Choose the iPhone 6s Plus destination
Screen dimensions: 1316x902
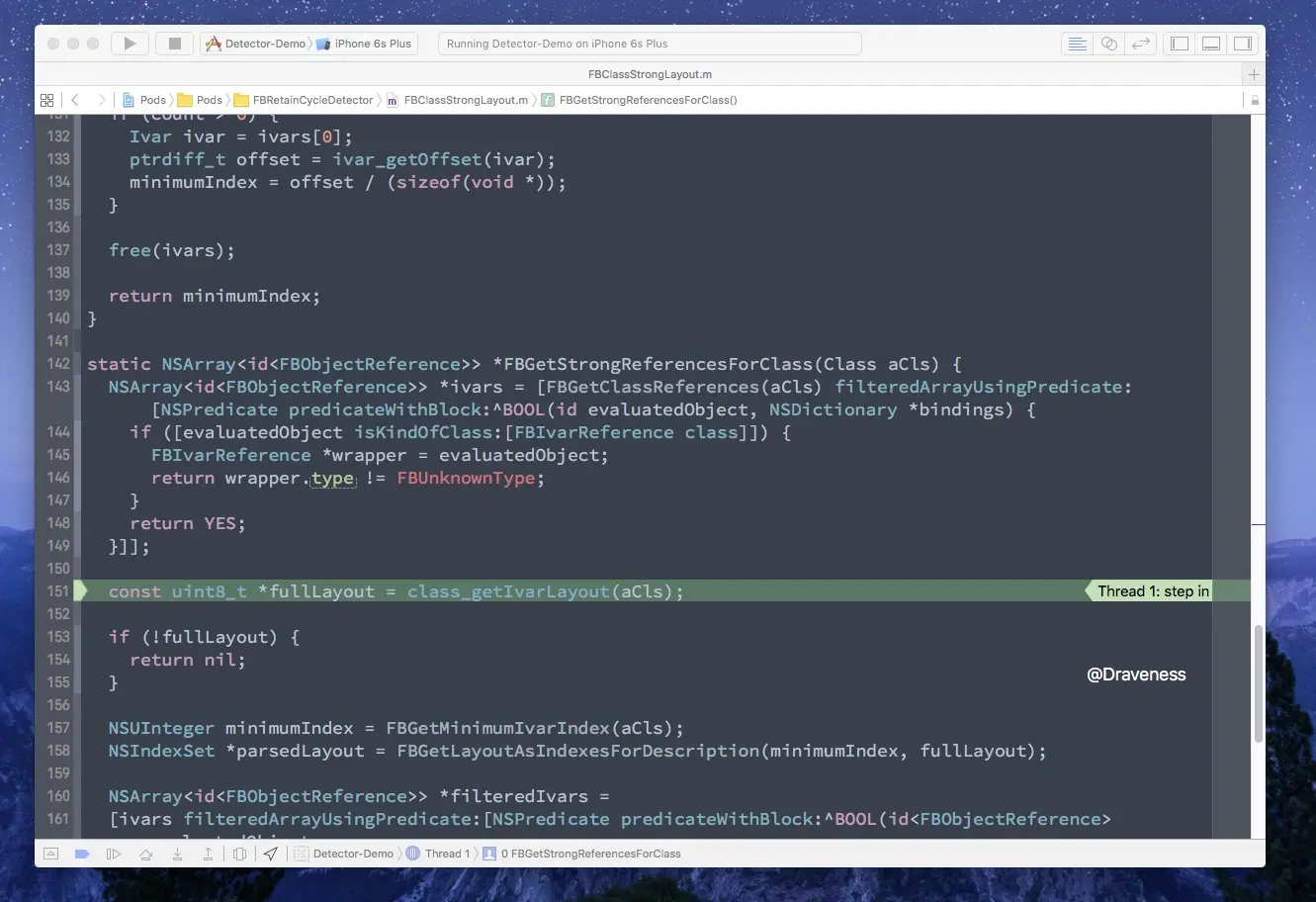tap(365, 44)
